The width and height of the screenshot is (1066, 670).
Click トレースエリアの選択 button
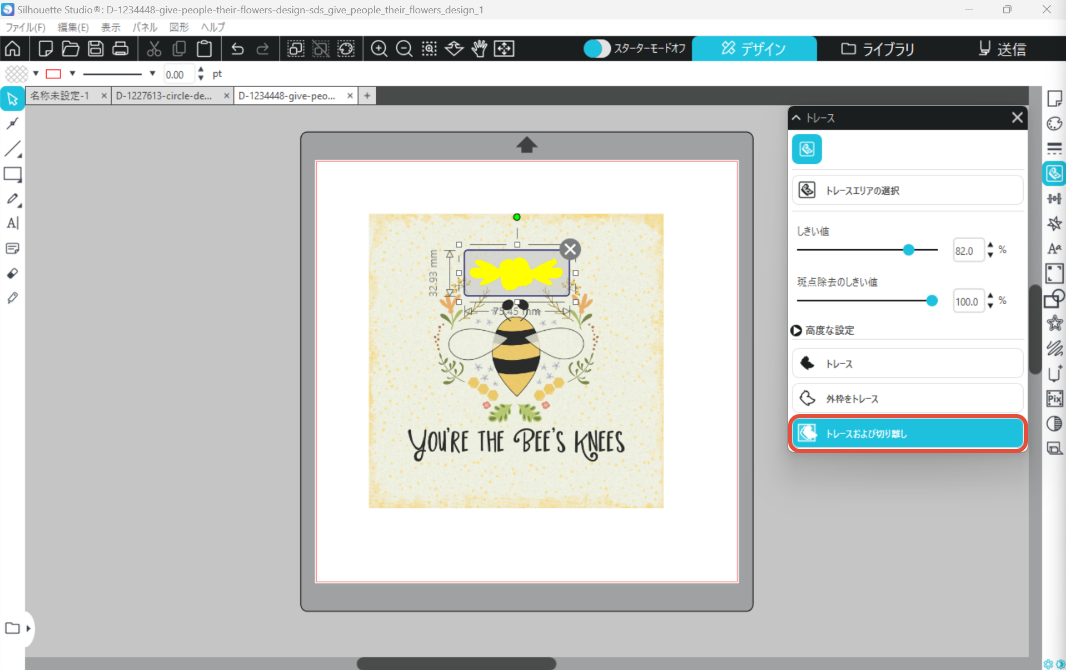(x=908, y=190)
